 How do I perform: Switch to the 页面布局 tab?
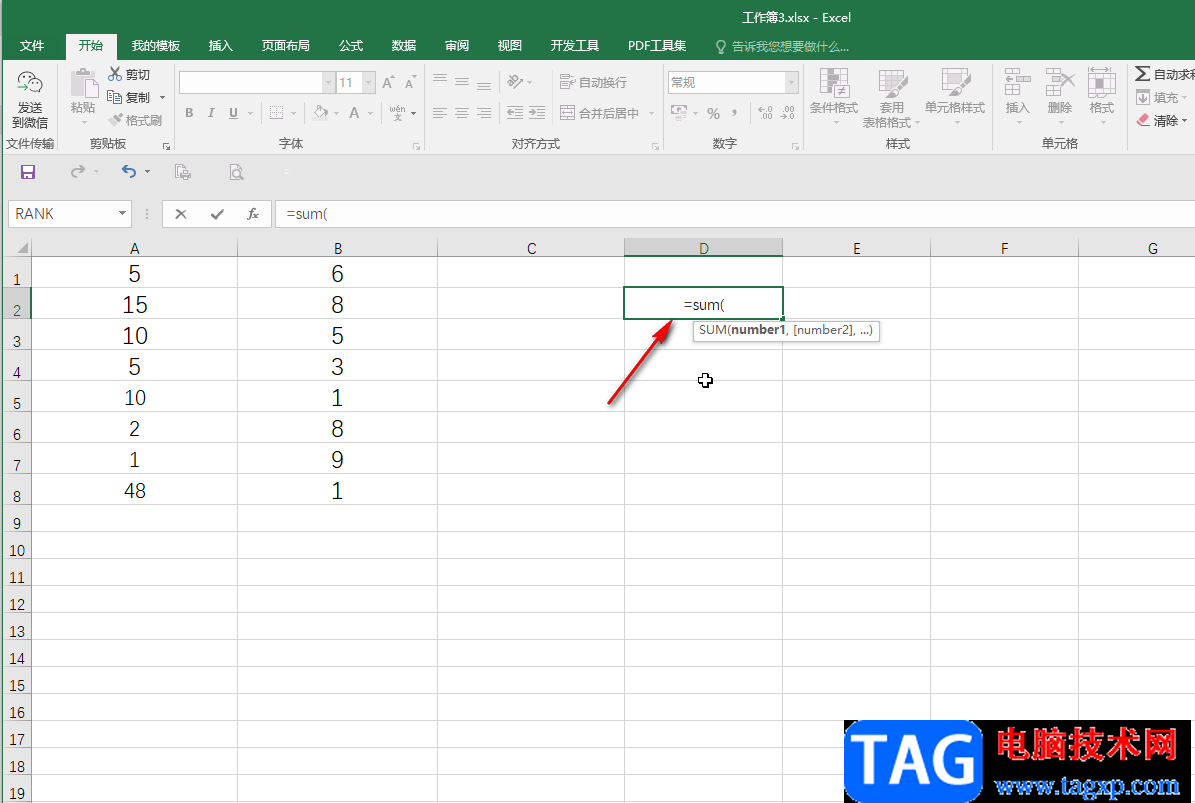point(286,46)
